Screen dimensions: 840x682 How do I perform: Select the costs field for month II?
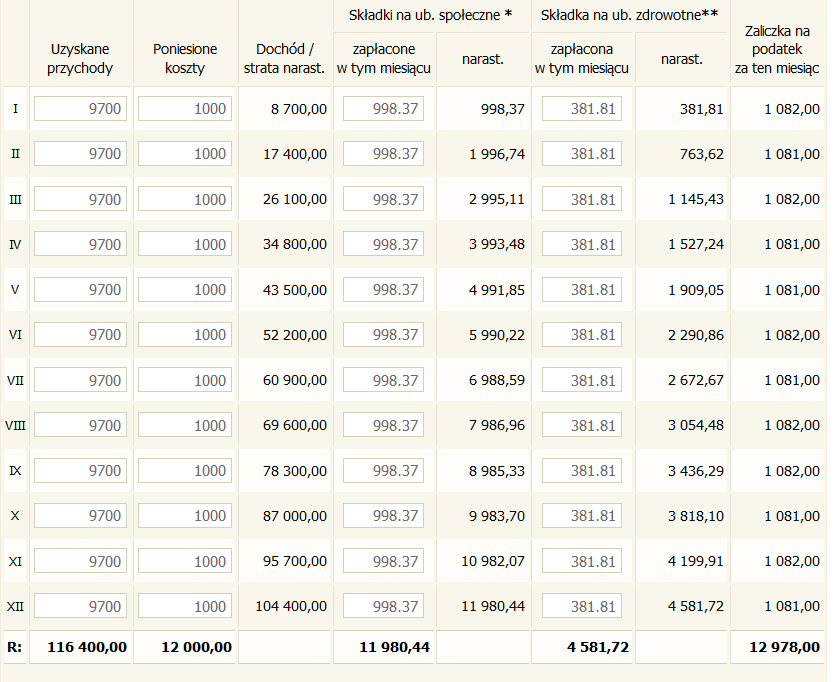185,154
